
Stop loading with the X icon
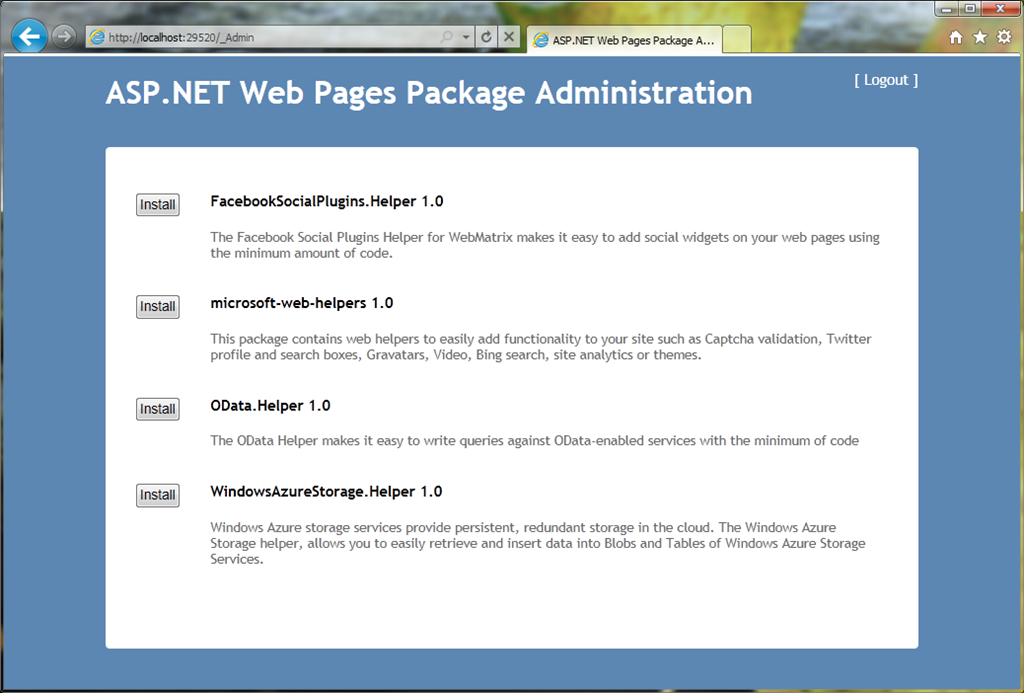point(509,37)
